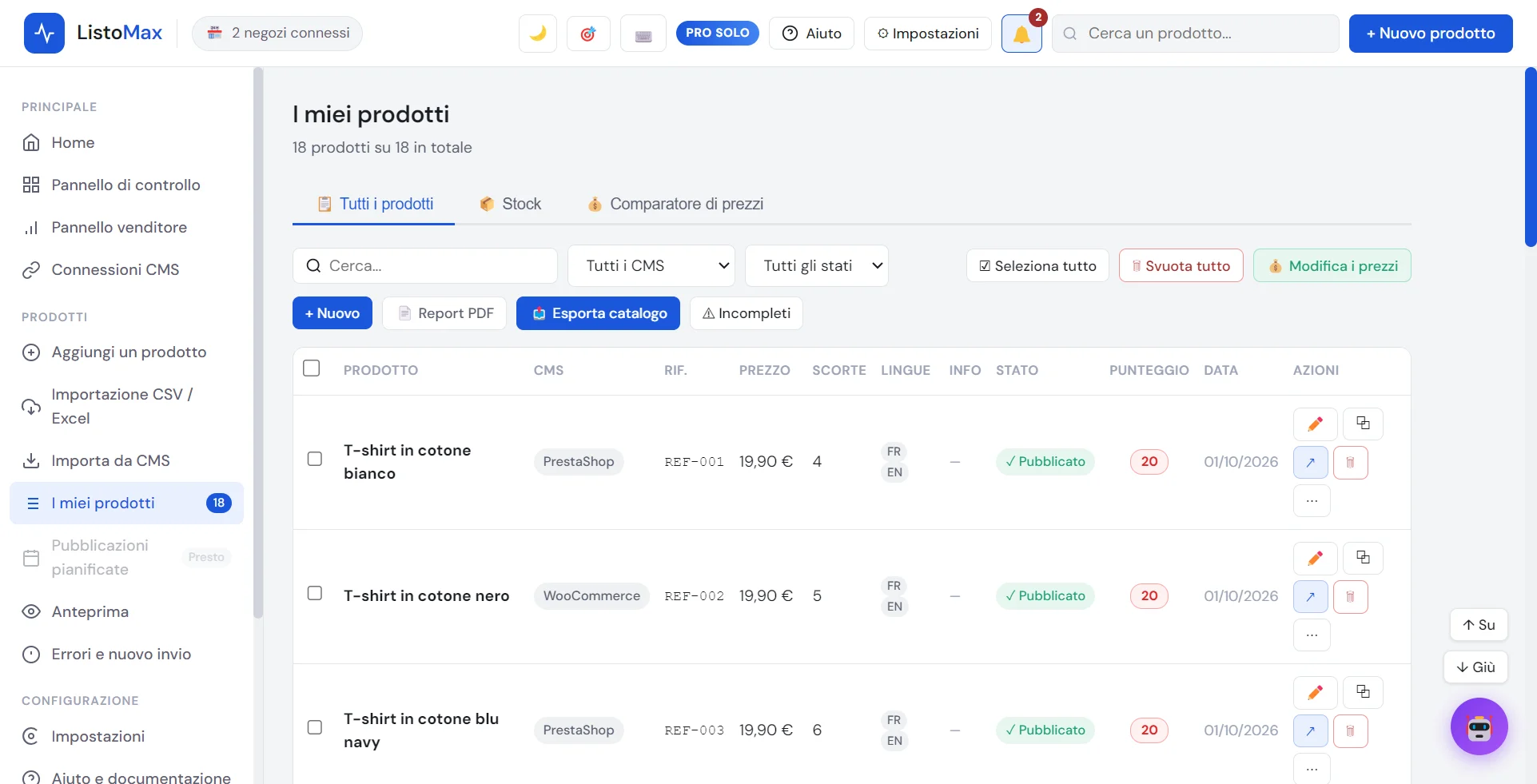Viewport: 1537px width, 784px height.
Task: Open keyboard shortcuts icon in header
Action: pyautogui.click(x=643, y=34)
